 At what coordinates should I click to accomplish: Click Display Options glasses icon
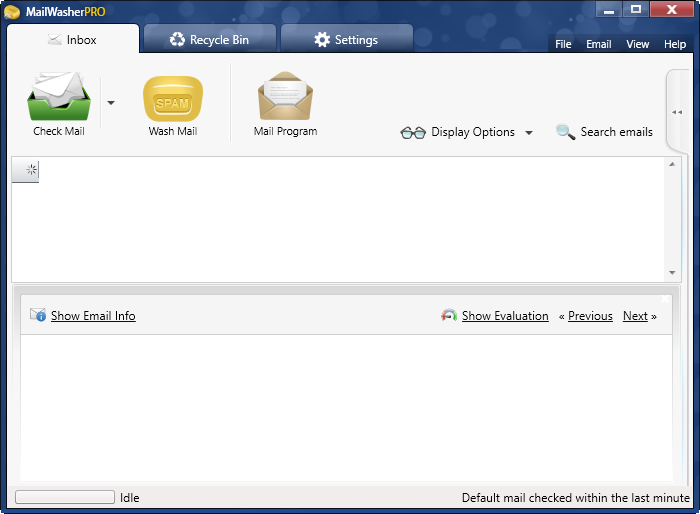(x=413, y=133)
